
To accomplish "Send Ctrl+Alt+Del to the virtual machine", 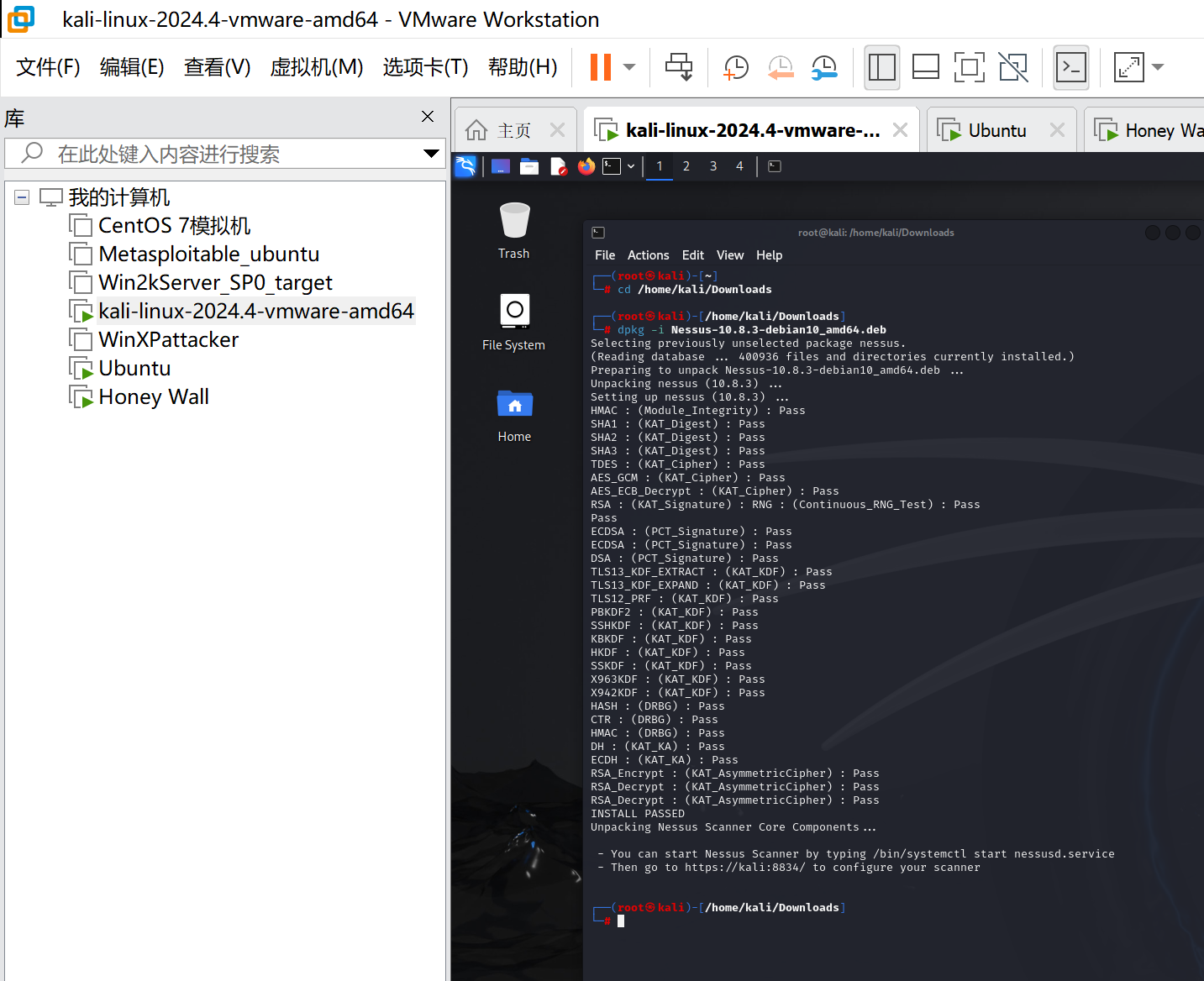I will [679, 67].
